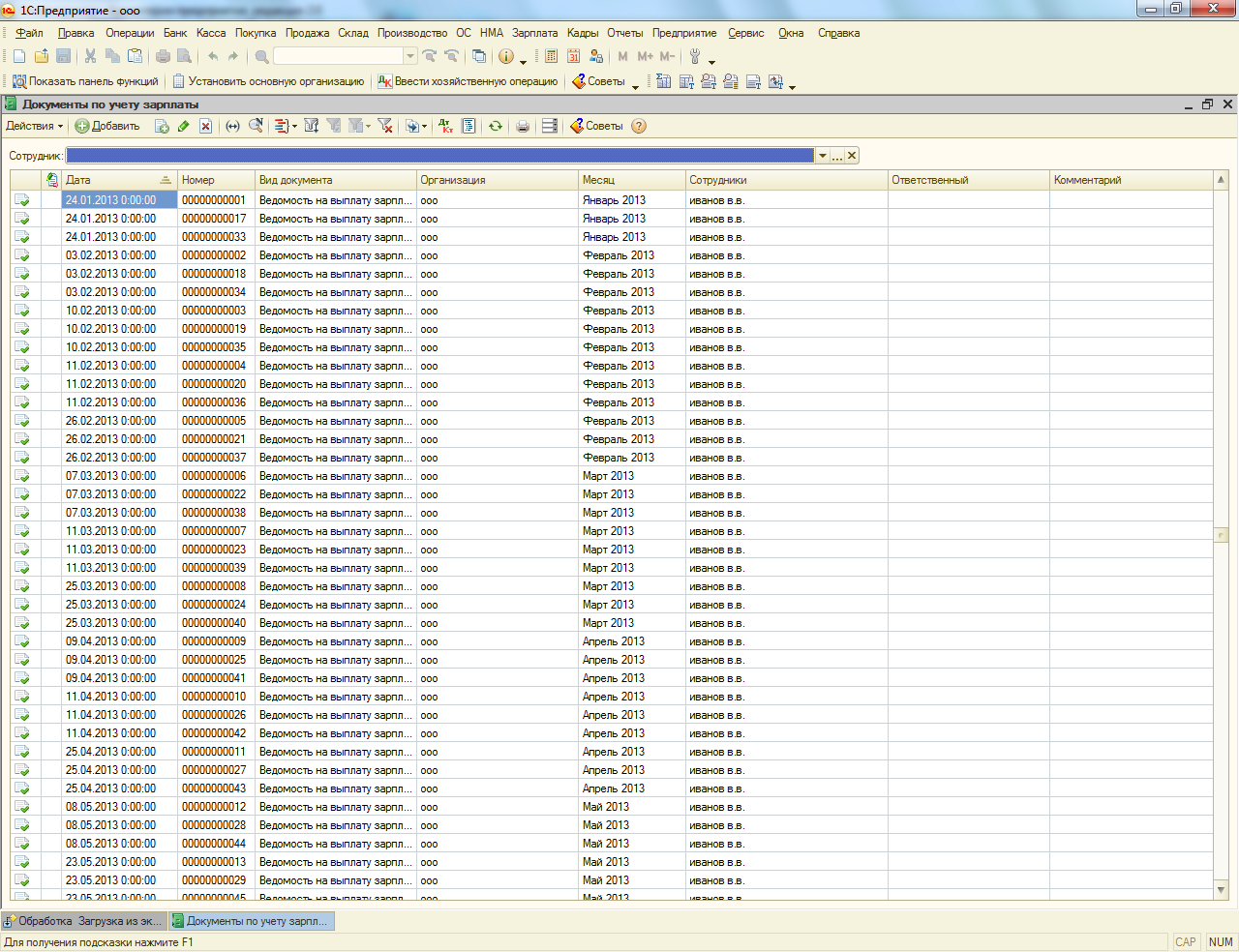
Task: Click the document structure report icon
Action: coord(468,126)
